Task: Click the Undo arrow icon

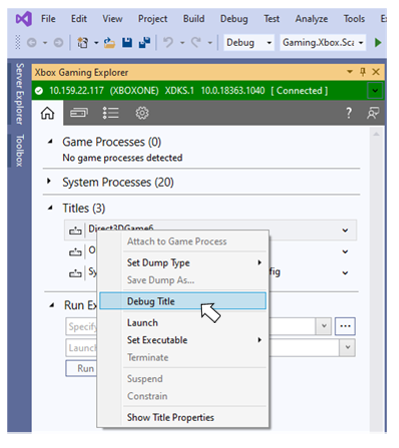Action: (x=168, y=43)
